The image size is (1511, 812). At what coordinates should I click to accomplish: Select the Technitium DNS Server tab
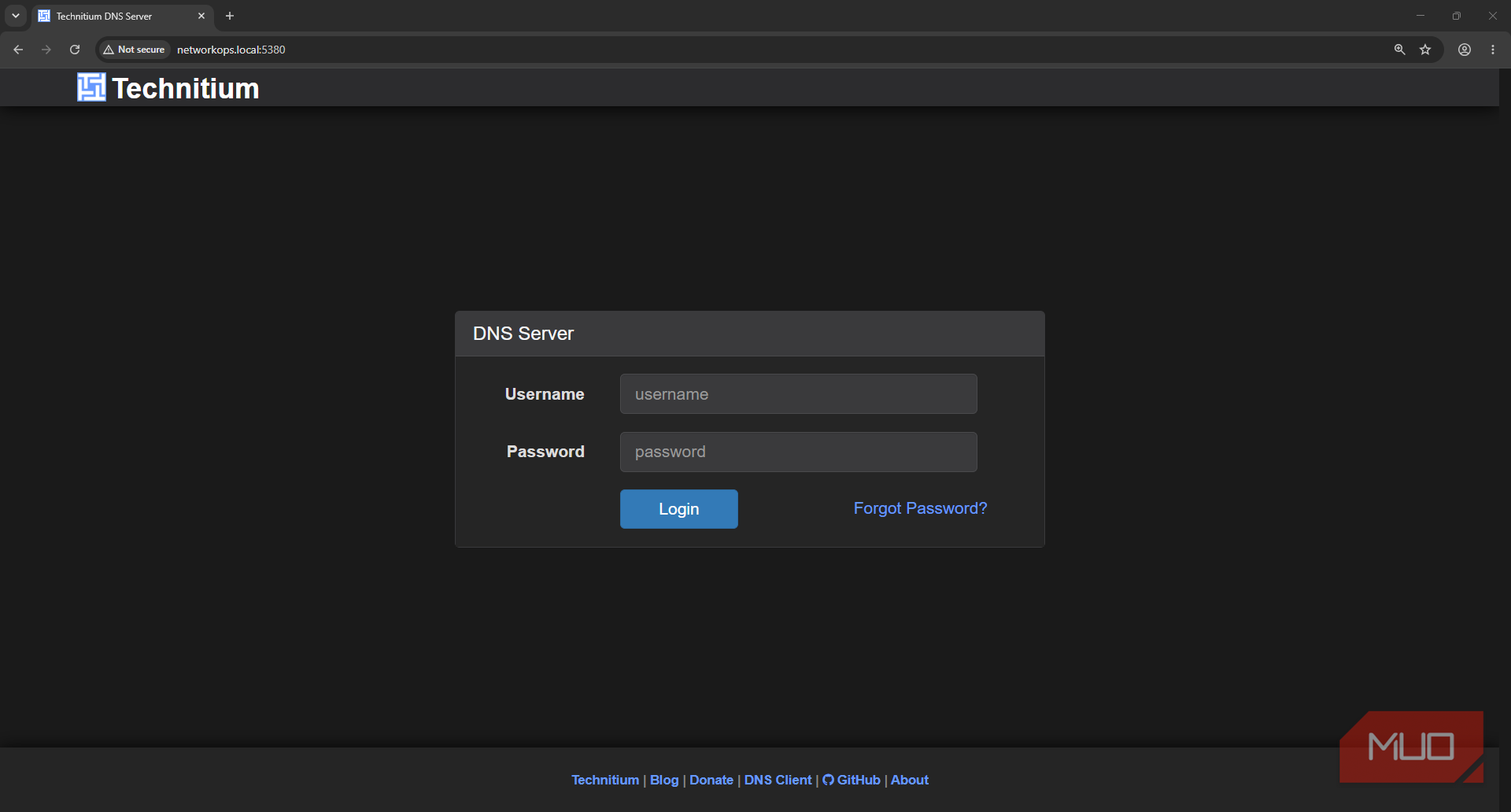(122, 16)
